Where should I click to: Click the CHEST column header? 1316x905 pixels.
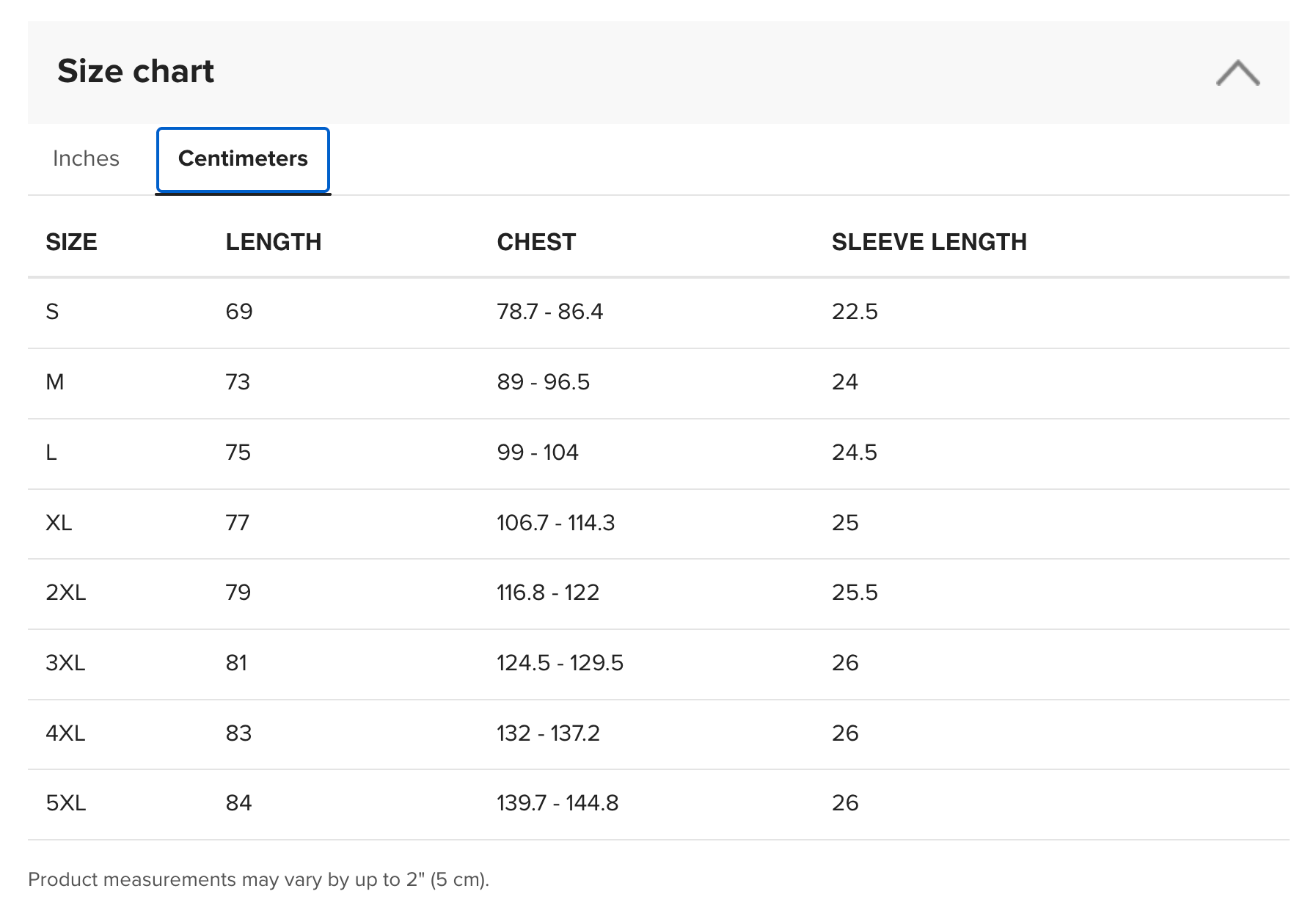[536, 242]
